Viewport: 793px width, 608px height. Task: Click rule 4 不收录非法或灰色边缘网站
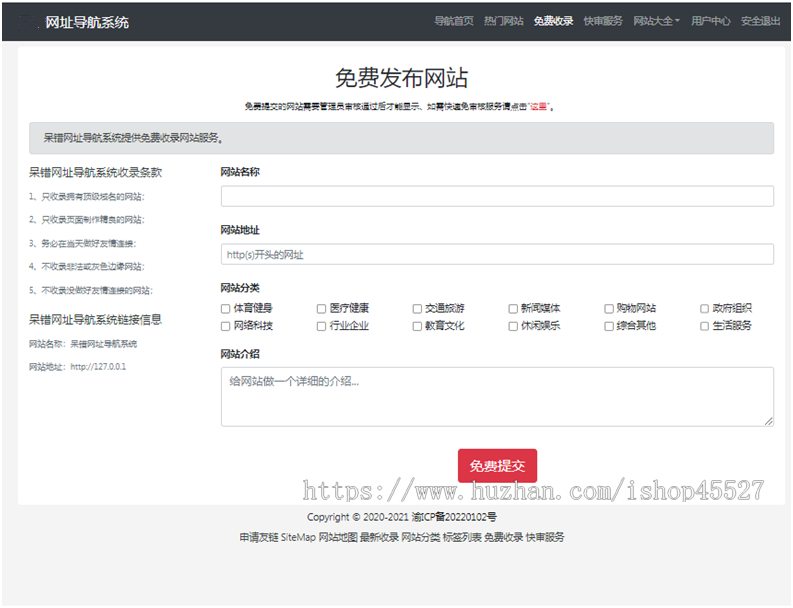pos(86,267)
